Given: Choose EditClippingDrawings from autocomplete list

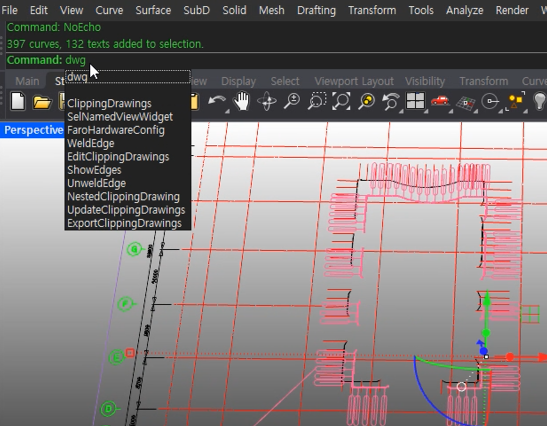Looking at the screenshot, I should coord(118,157).
